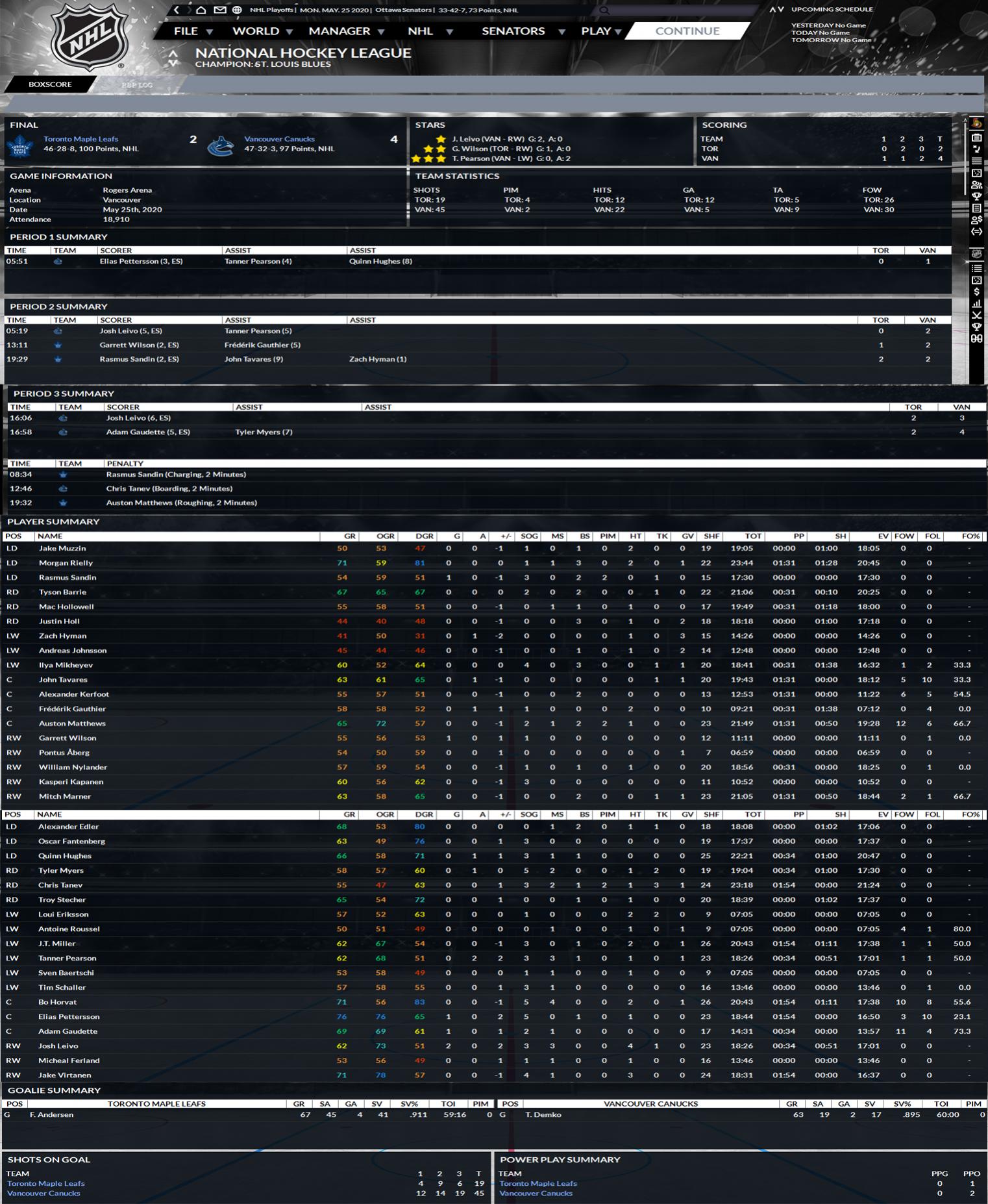
Task: Open the upper rink schedule icon in sidebar
Action: pyautogui.click(x=976, y=173)
